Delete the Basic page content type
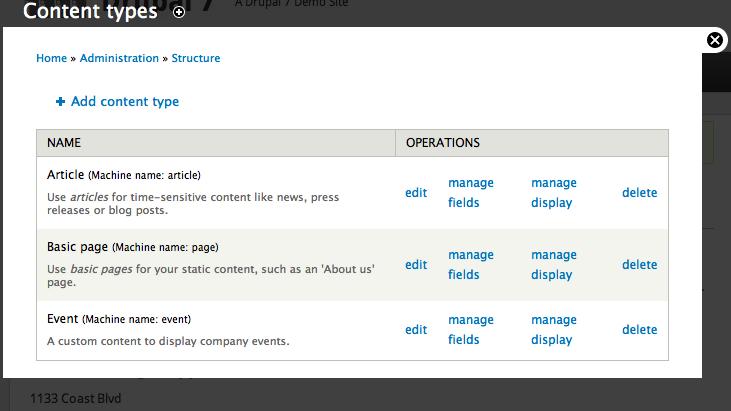The height and width of the screenshot is (411, 731). (640, 265)
